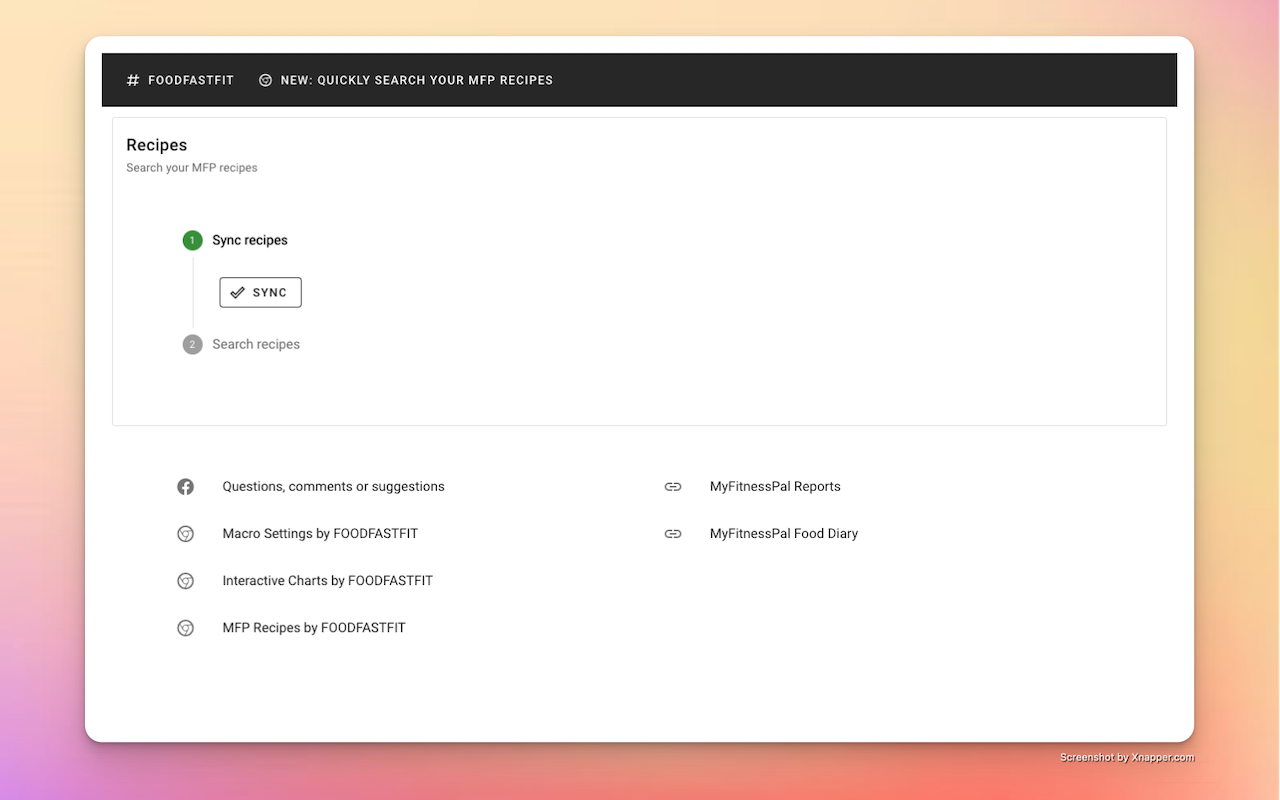This screenshot has width=1280, height=800.
Task: Click the Chrome icon in the header bar
Action: pos(265,80)
